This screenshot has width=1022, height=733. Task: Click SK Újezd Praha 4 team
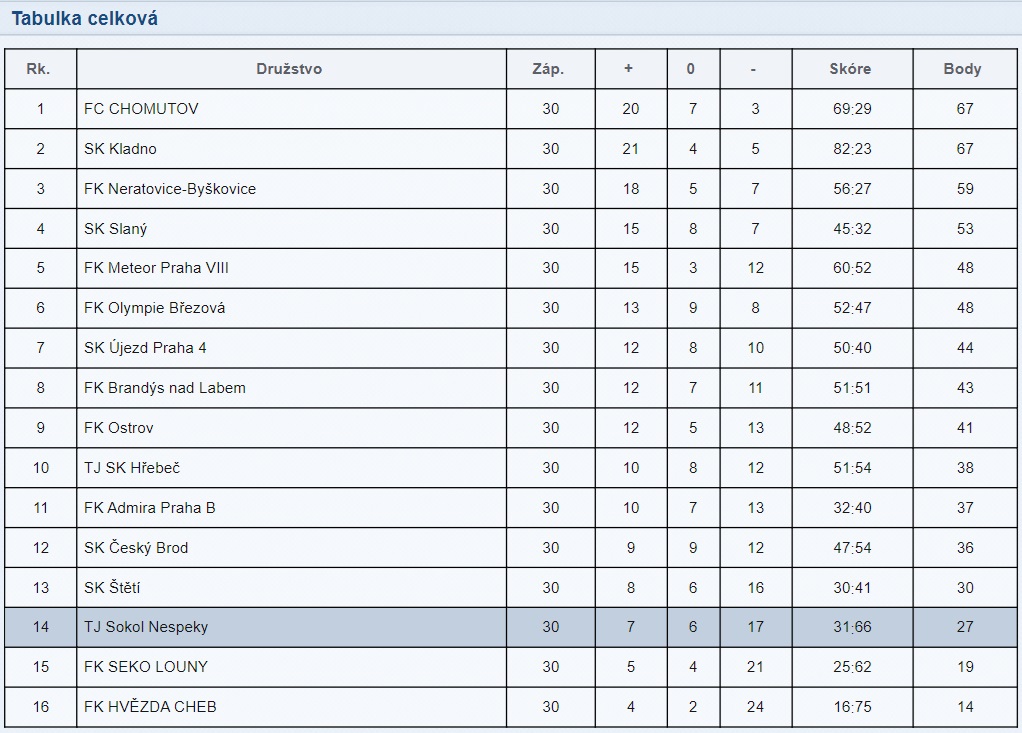coord(145,348)
